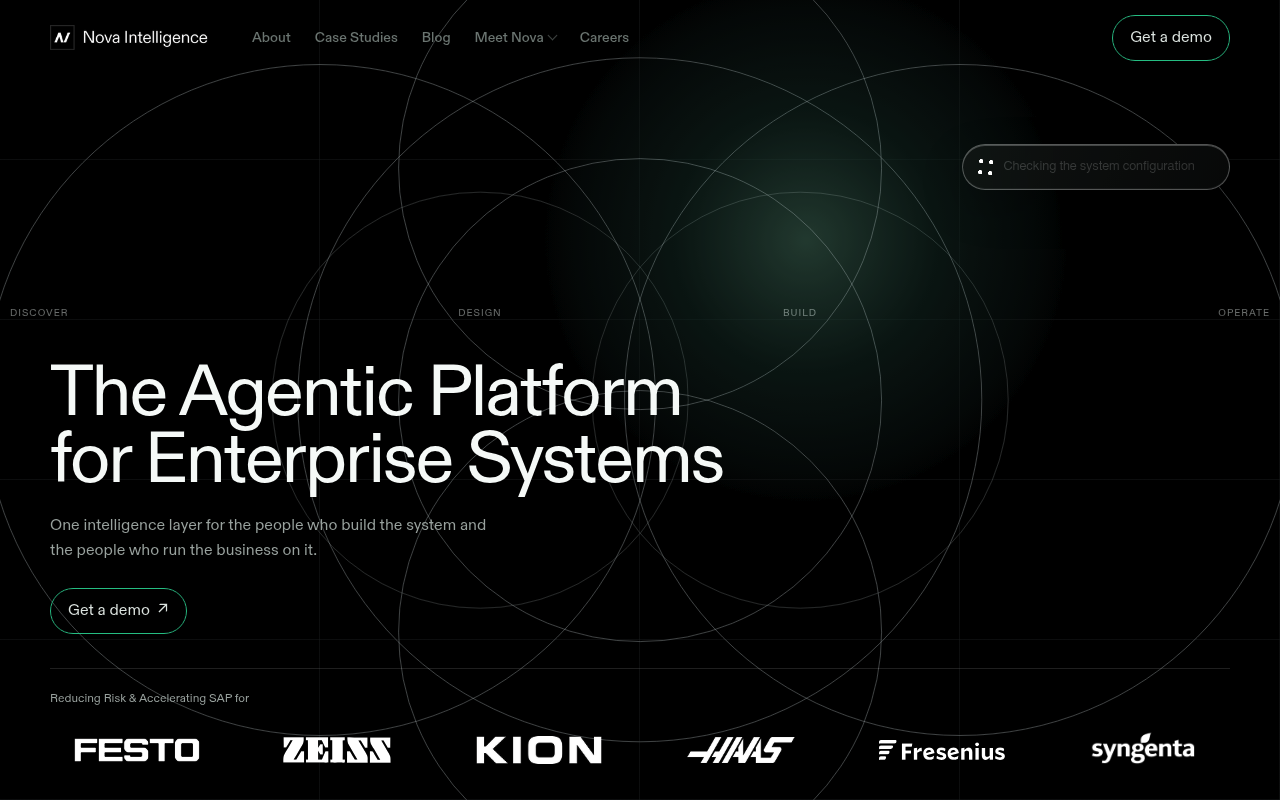Click the Syngenta logo
This screenshot has width=1280, height=800.
pos(1143,750)
